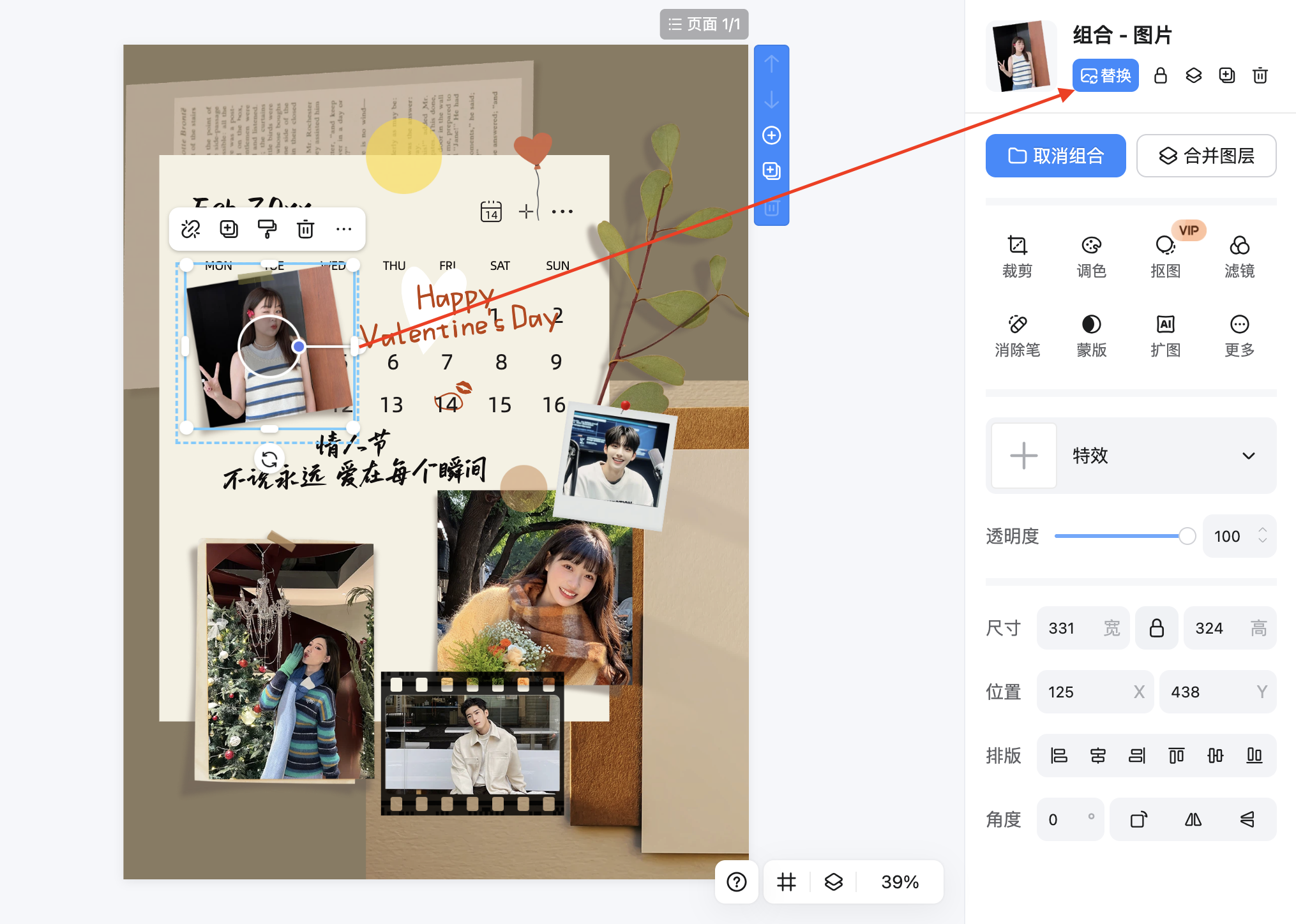Open the 裁剪 crop tool
1296x924 pixels.
tap(1017, 255)
